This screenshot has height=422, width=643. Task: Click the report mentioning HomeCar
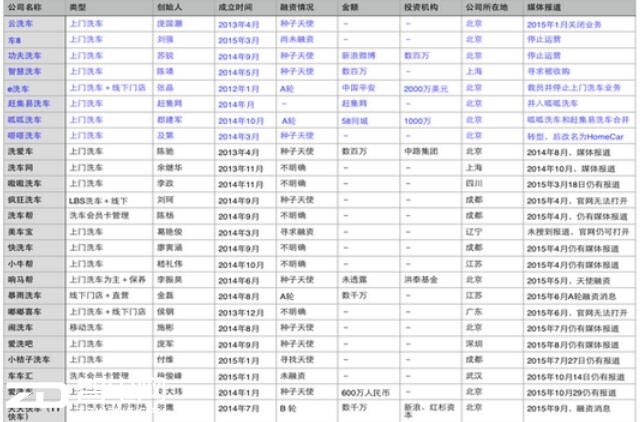point(575,137)
